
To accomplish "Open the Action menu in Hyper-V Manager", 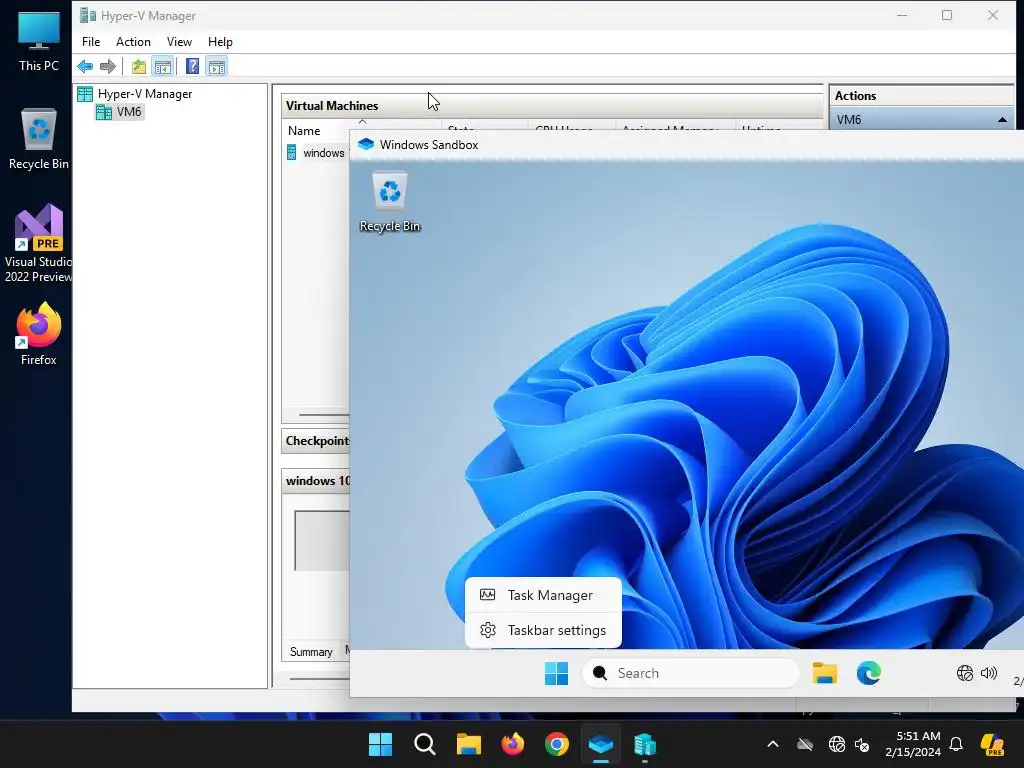I will coord(133,42).
